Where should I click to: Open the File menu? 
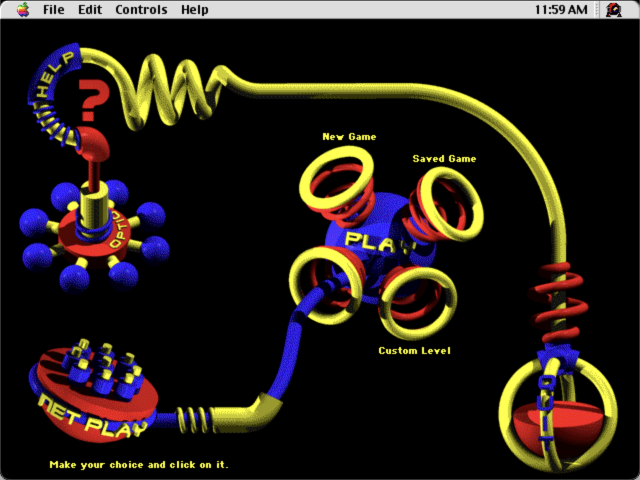pyautogui.click(x=53, y=9)
